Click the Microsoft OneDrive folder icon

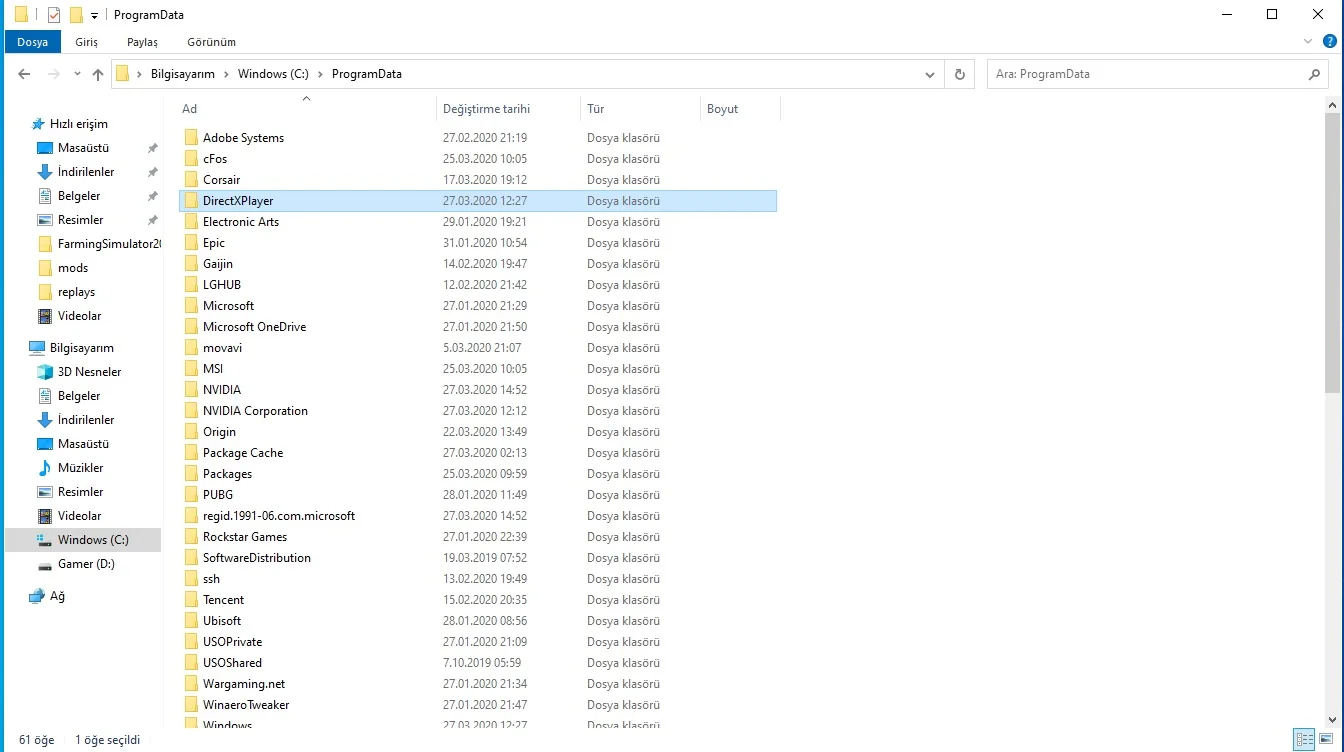pyautogui.click(x=191, y=327)
